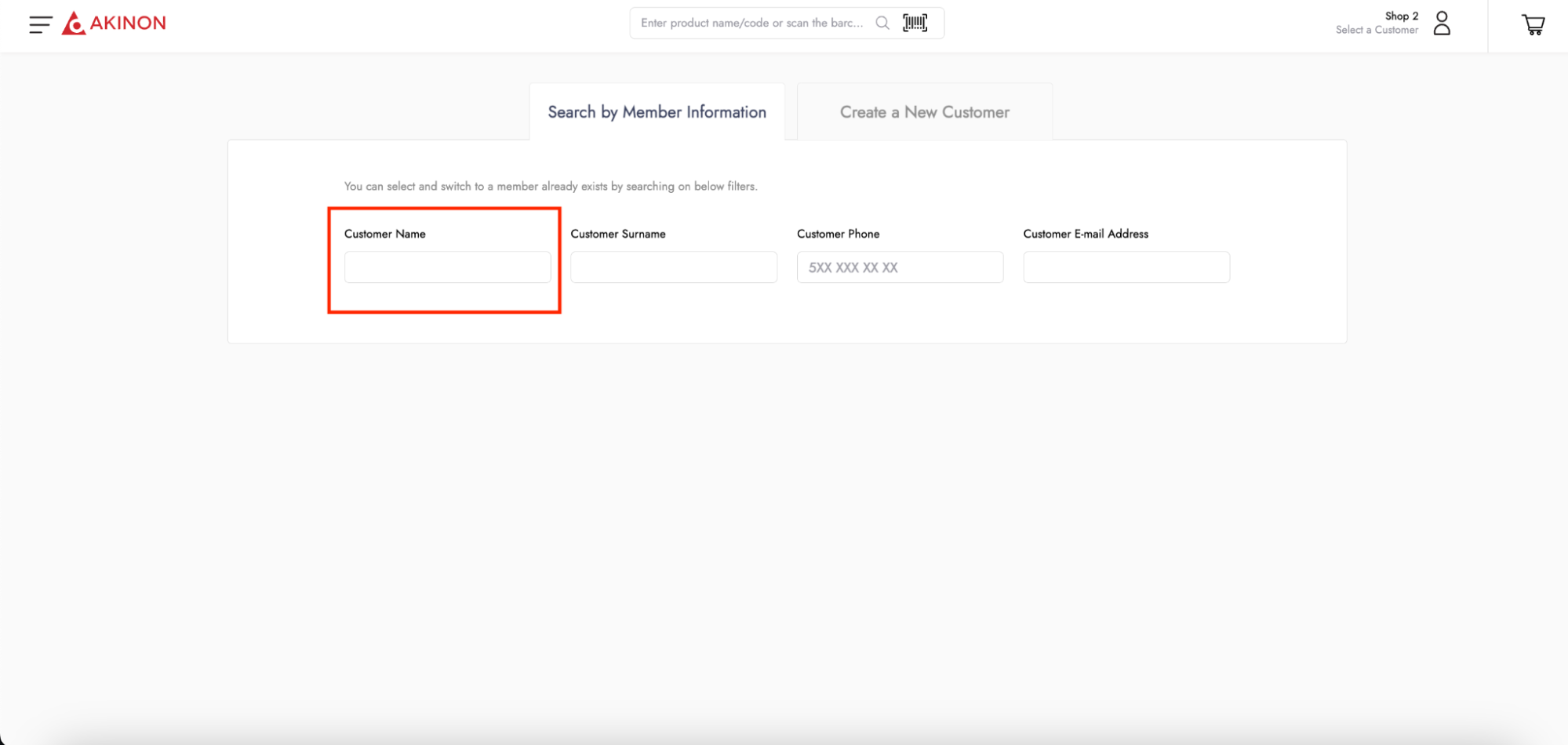This screenshot has width=1568, height=745.
Task: Click the magnifier search icon
Action: (x=882, y=23)
